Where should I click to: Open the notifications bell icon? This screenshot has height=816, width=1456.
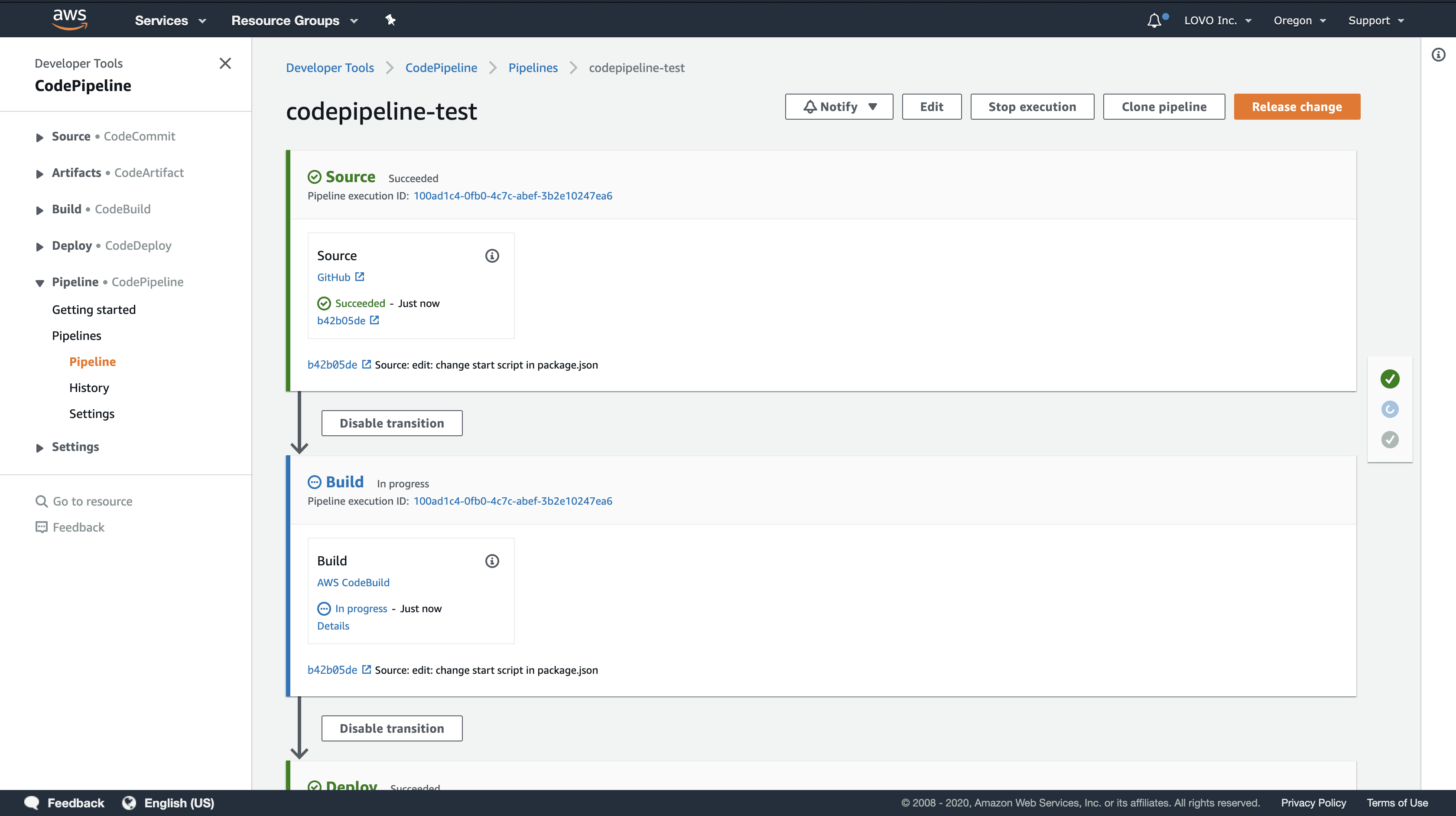[x=1155, y=20]
